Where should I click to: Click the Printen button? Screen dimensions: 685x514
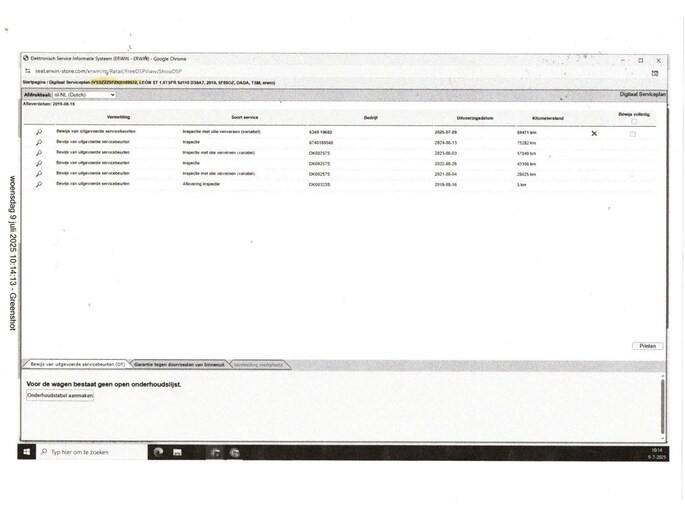click(x=647, y=346)
